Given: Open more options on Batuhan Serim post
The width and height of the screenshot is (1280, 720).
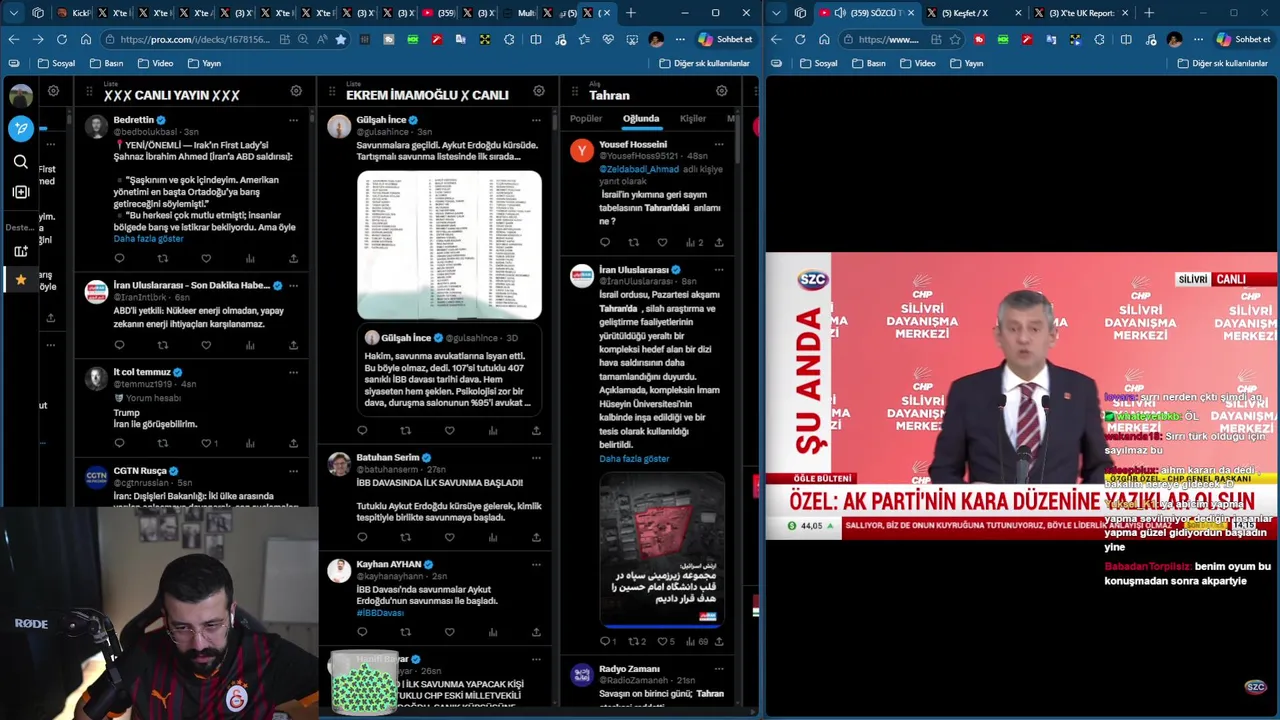Looking at the screenshot, I should pos(536,458).
